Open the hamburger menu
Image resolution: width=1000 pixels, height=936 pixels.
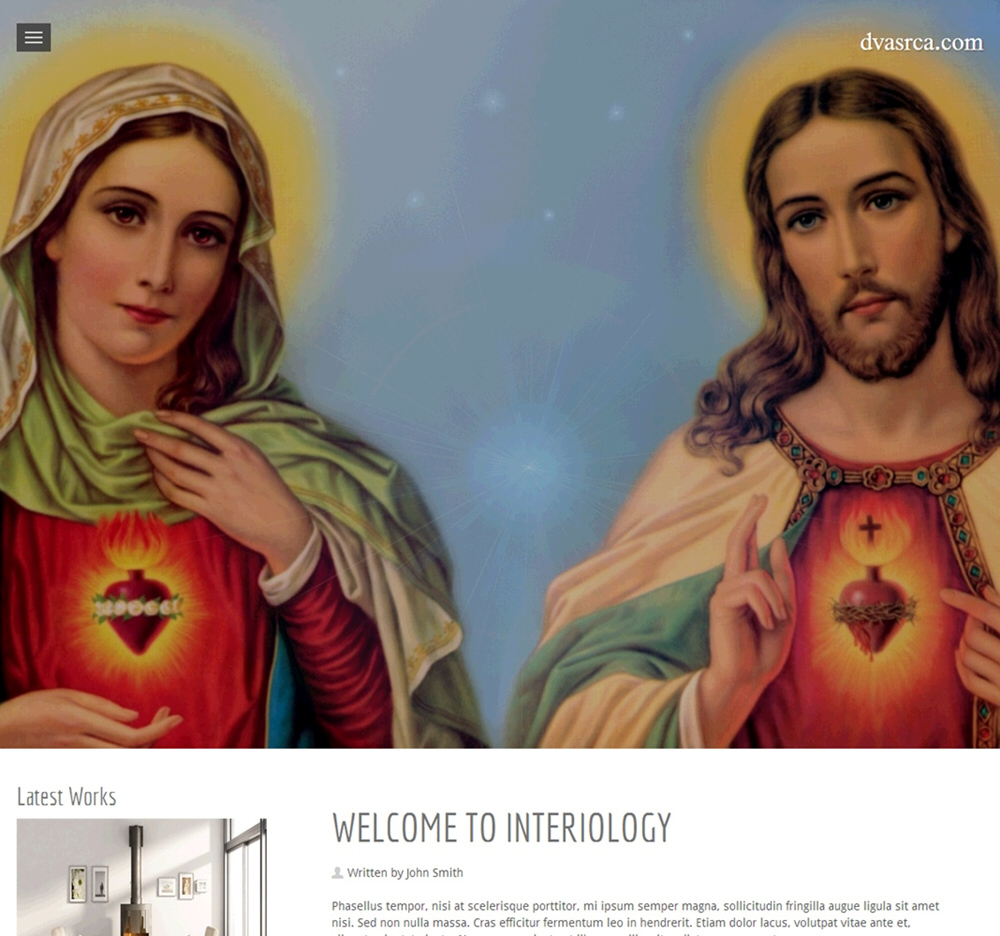(34, 38)
